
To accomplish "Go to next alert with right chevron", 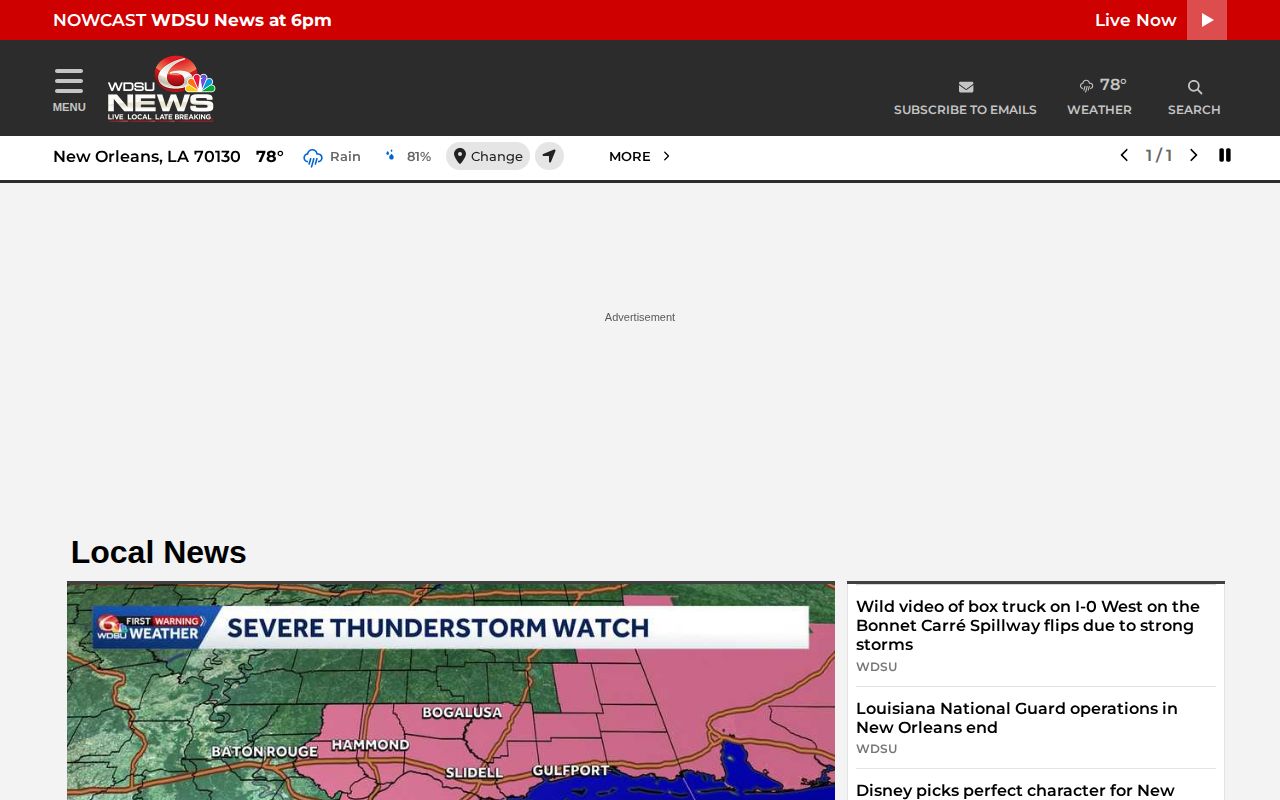I will pyautogui.click(x=1193, y=155).
